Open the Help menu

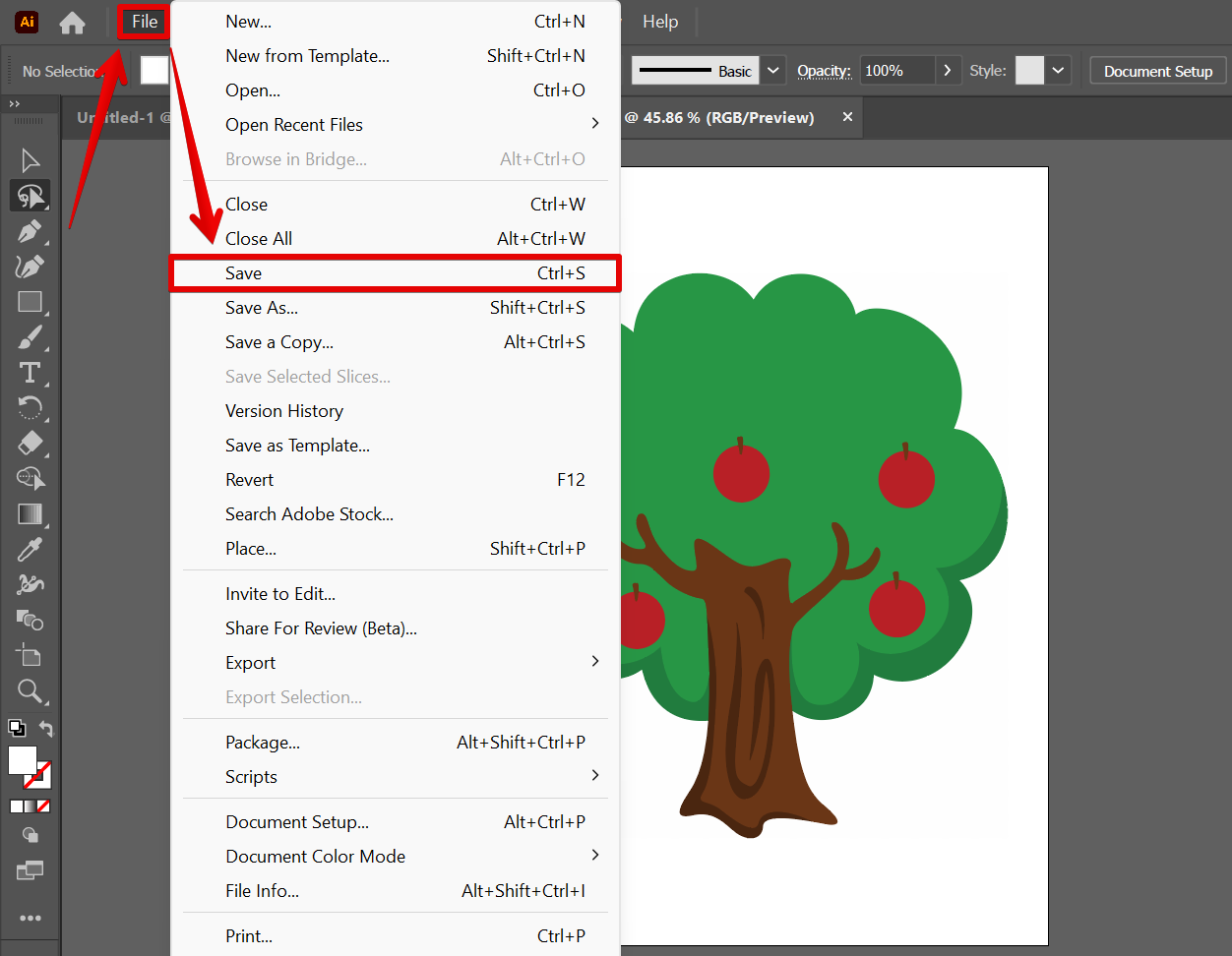pos(659,22)
